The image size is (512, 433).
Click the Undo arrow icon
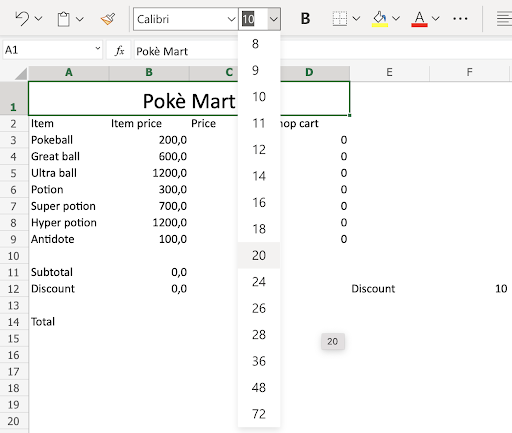[22, 18]
